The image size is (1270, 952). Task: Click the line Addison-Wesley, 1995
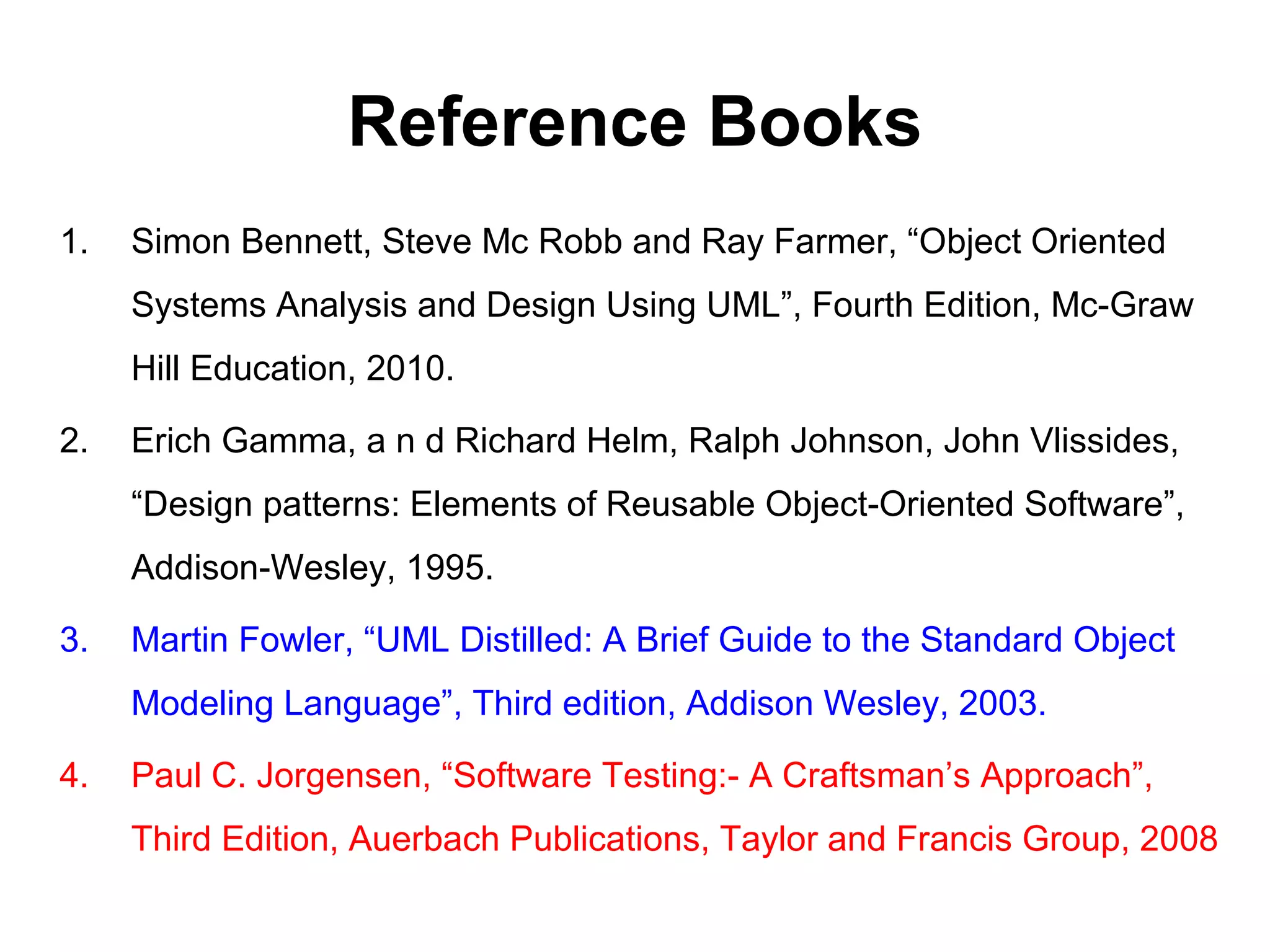pyautogui.click(x=312, y=567)
